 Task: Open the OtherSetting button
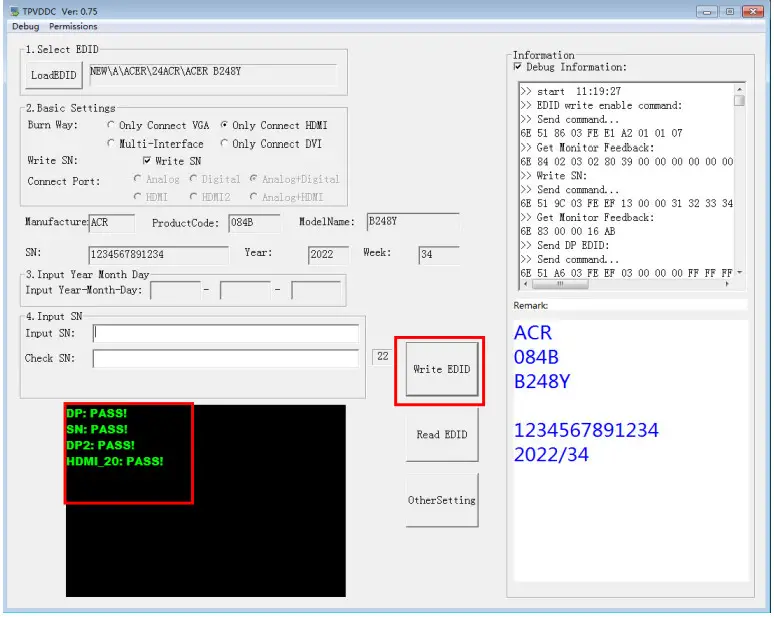pos(442,501)
